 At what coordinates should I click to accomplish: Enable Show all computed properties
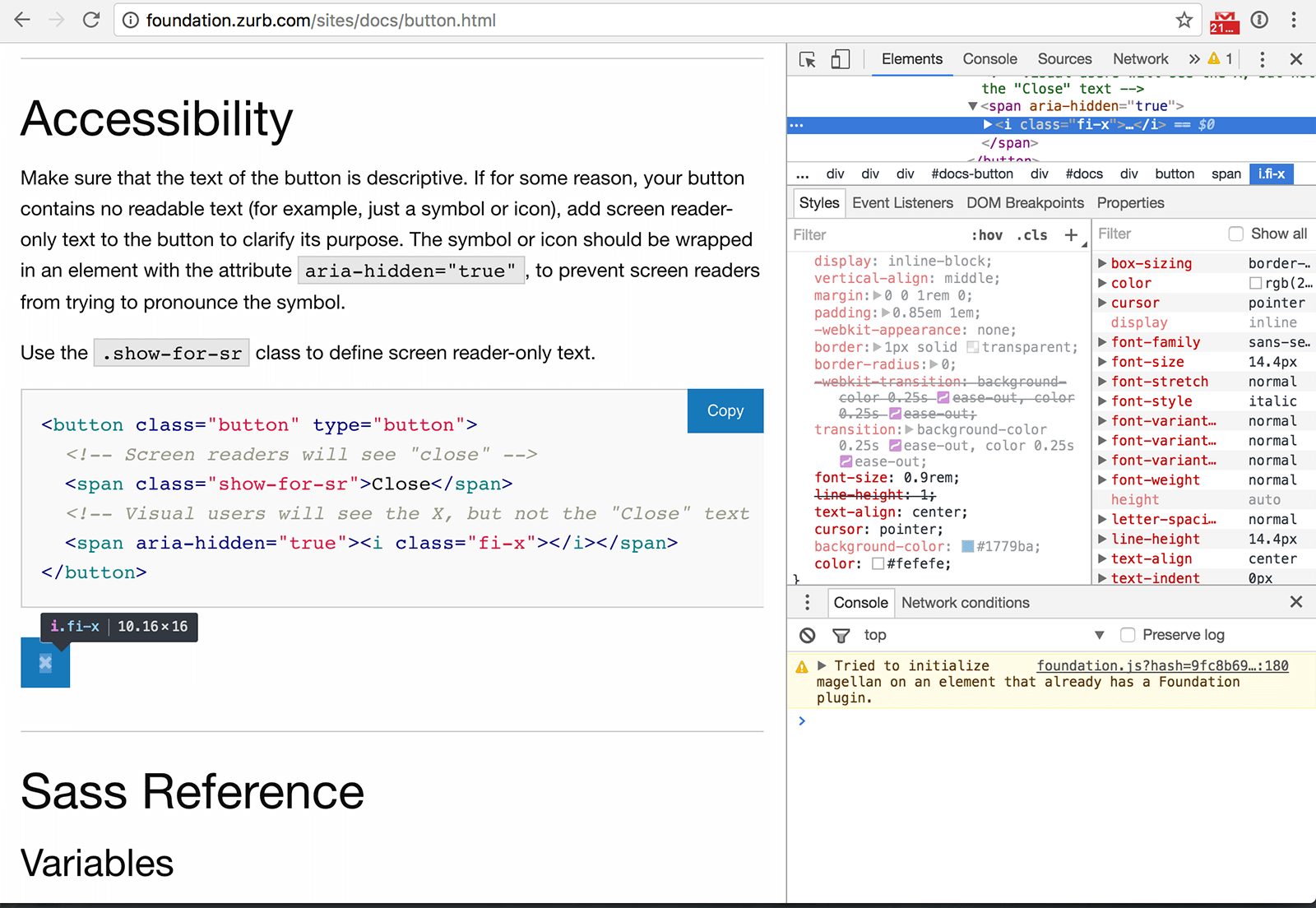pyautogui.click(x=1236, y=234)
